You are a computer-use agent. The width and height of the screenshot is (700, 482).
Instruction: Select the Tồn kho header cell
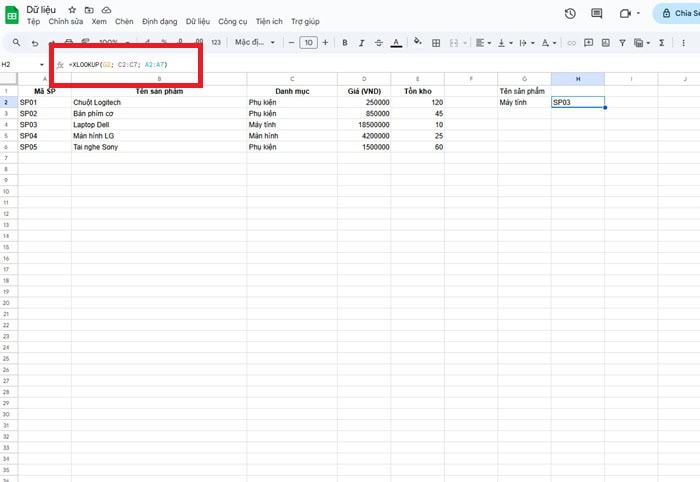tap(418, 91)
